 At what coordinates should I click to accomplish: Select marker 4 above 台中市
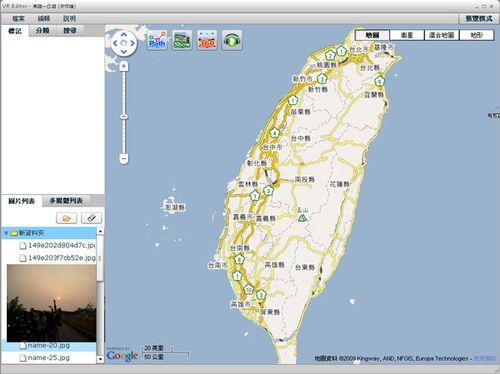click(274, 133)
